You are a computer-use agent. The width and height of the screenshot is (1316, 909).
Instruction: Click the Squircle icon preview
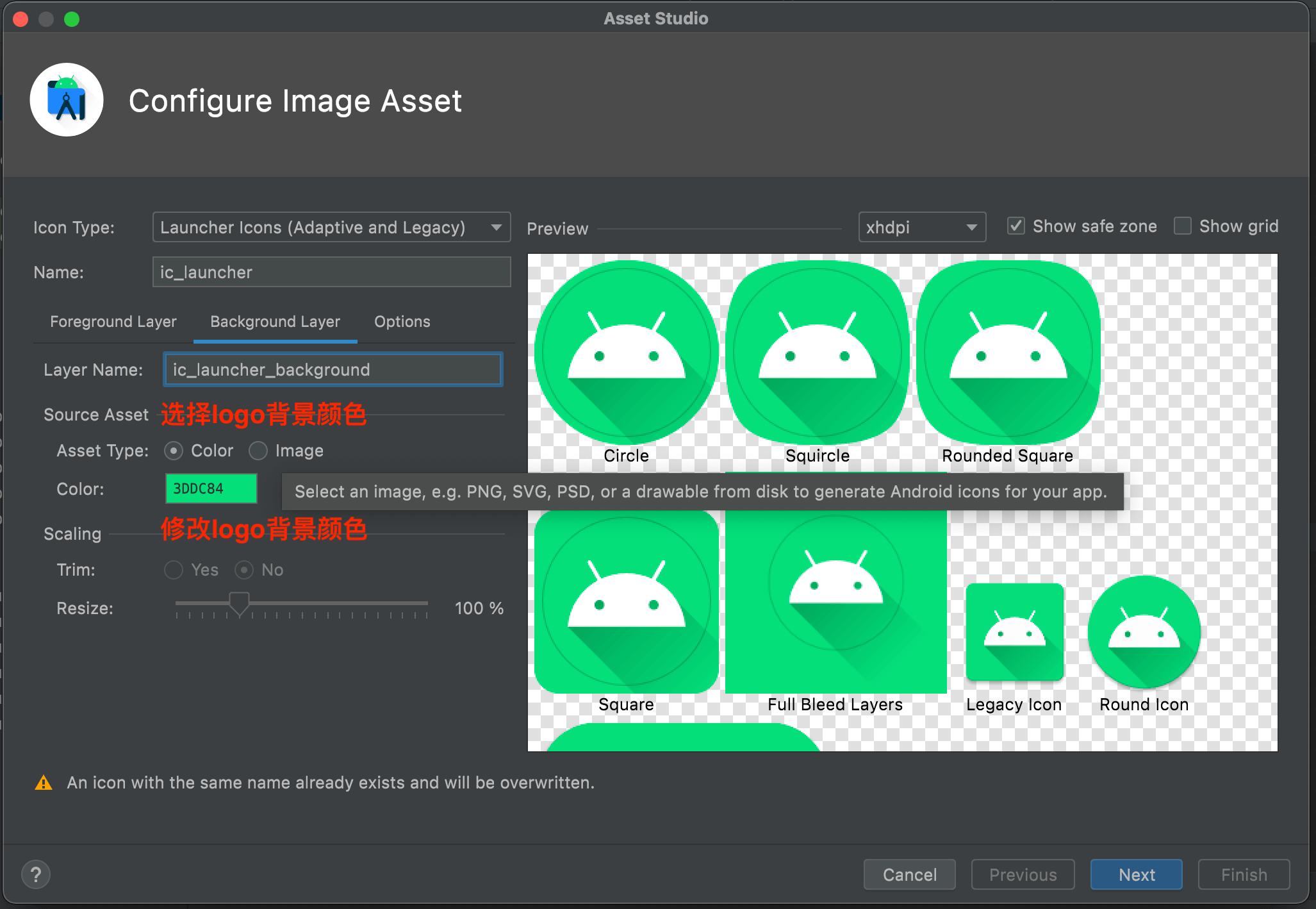click(817, 353)
